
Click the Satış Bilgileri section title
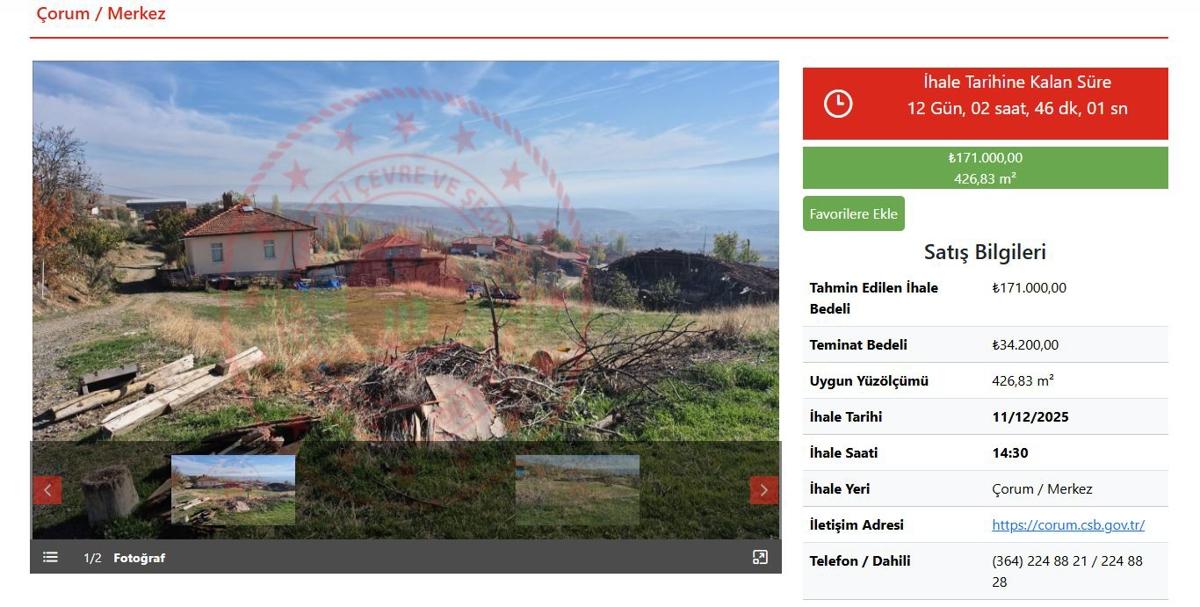[x=985, y=252]
